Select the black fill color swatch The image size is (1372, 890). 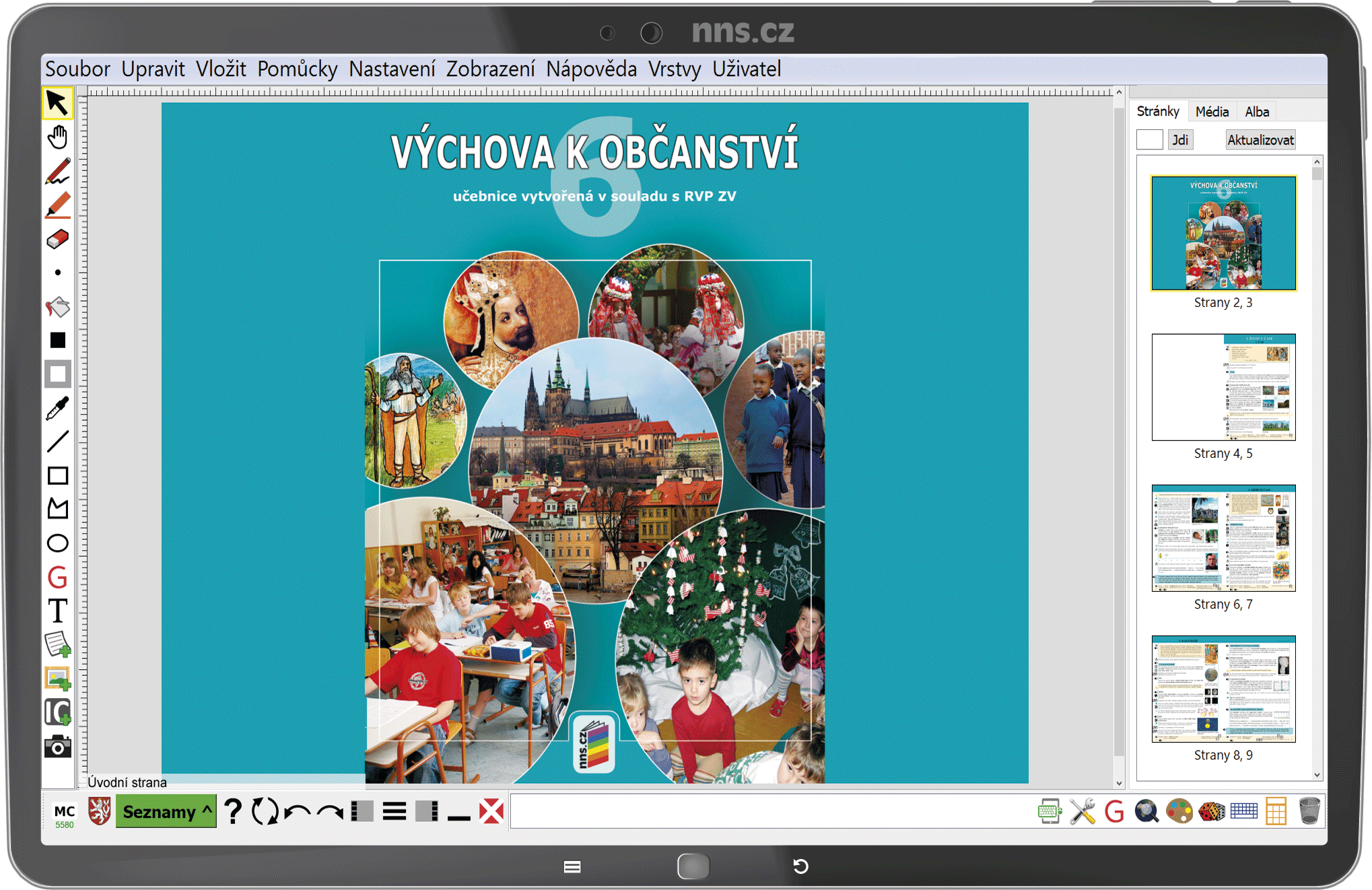[x=58, y=341]
